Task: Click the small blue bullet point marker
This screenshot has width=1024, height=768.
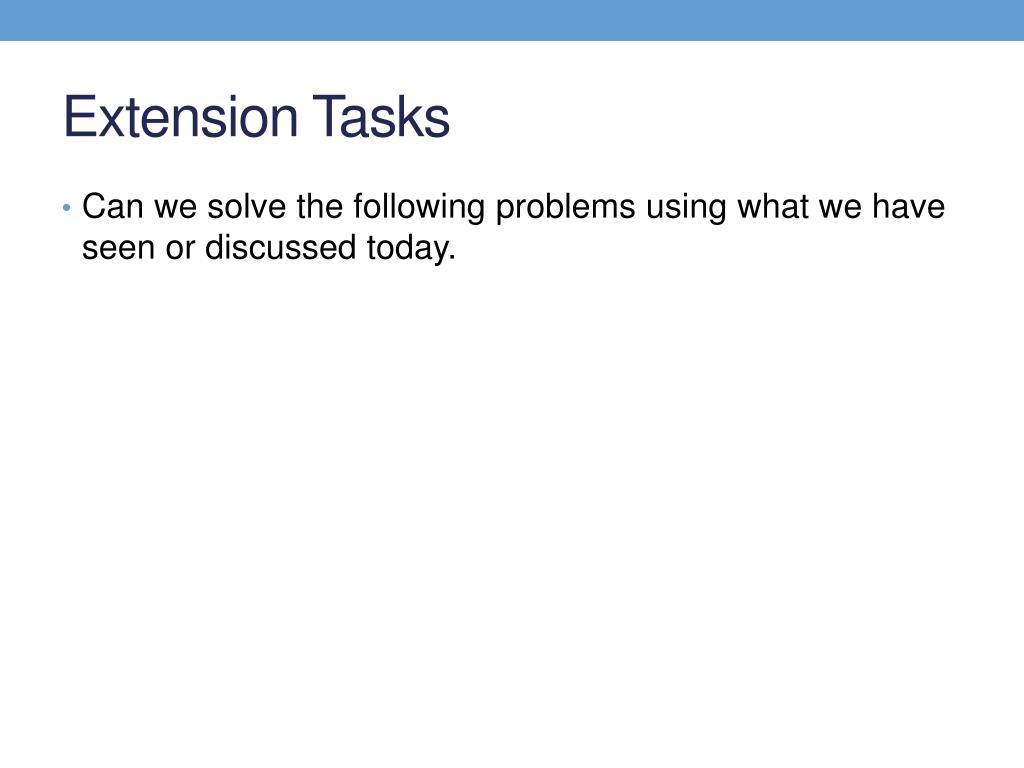Action: pos(67,208)
